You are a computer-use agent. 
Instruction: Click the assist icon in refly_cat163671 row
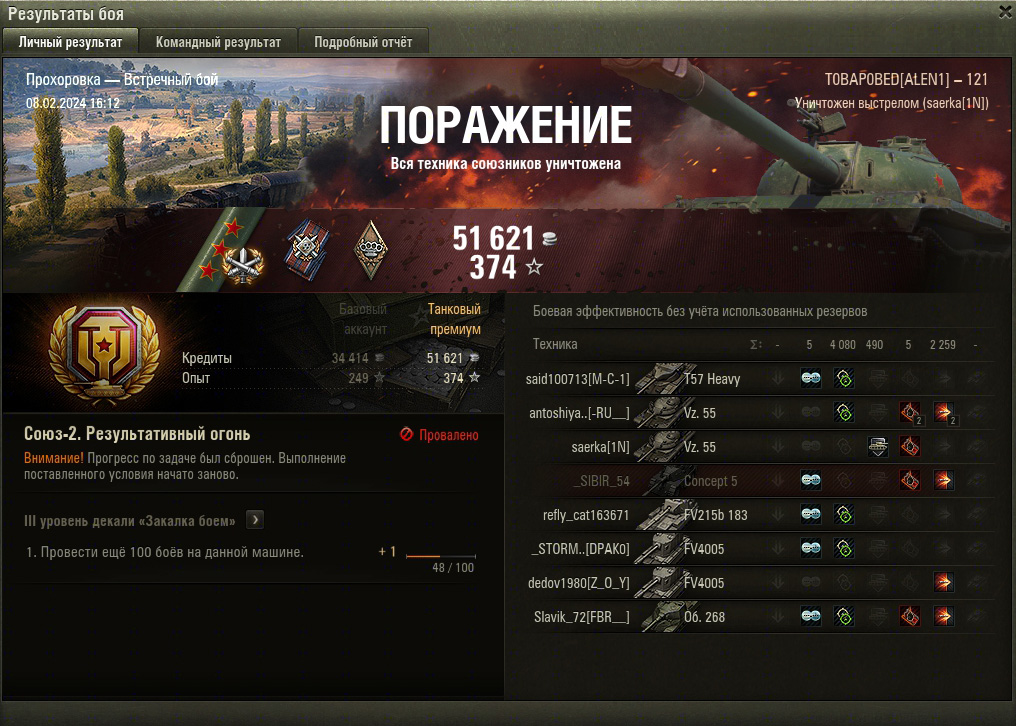click(844, 515)
